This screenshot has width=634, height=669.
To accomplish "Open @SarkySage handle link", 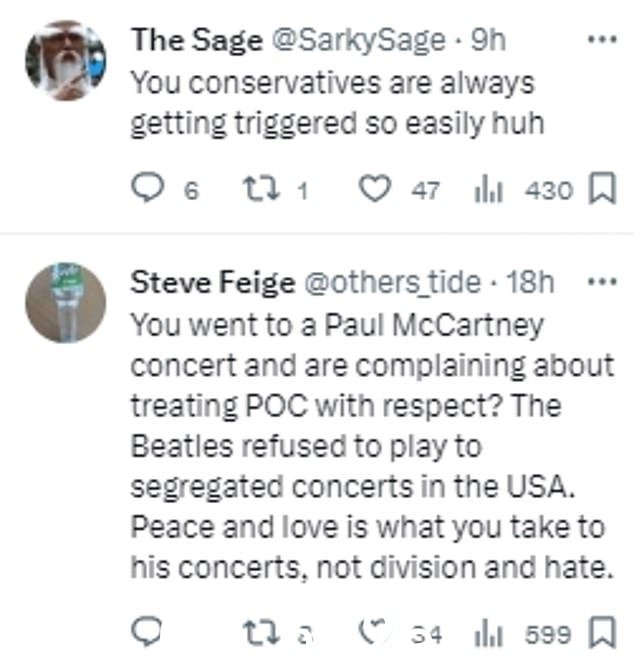I will point(358,40).
